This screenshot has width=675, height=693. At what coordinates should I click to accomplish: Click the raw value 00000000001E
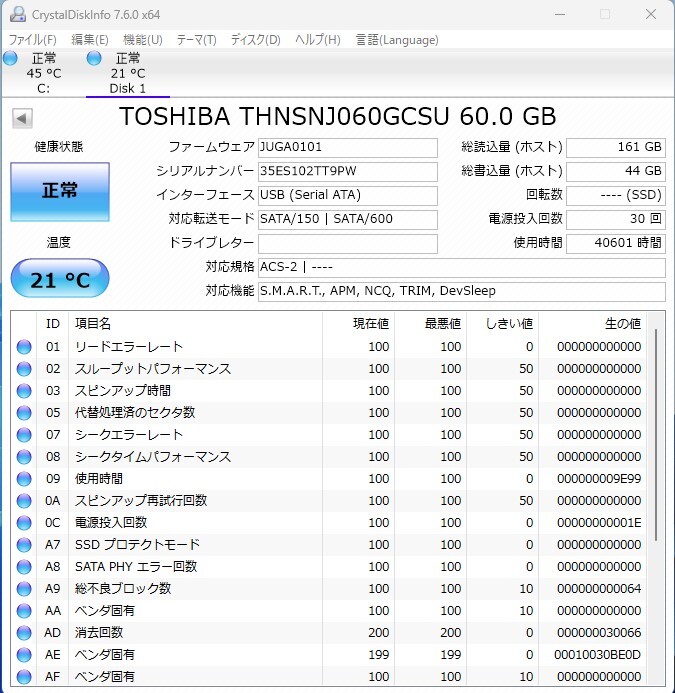[x=599, y=523]
